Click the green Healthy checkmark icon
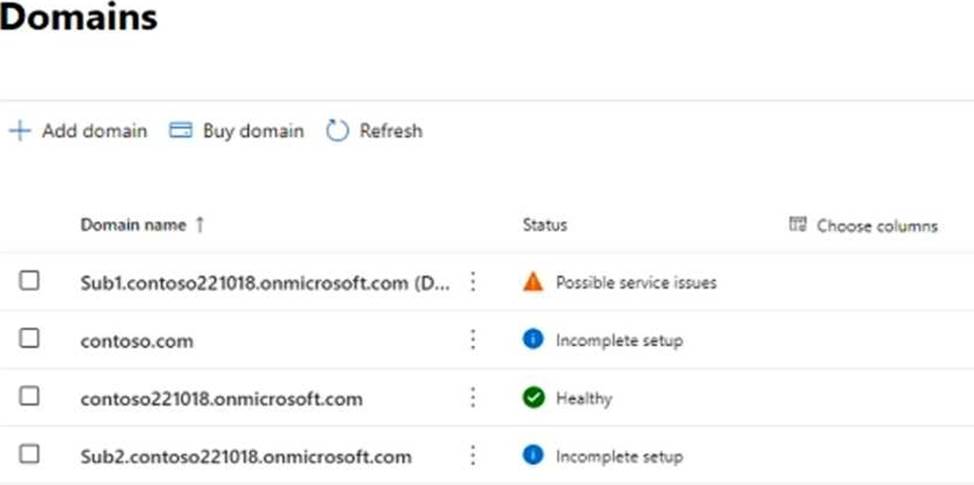The height and width of the screenshot is (485, 974). [x=533, y=397]
